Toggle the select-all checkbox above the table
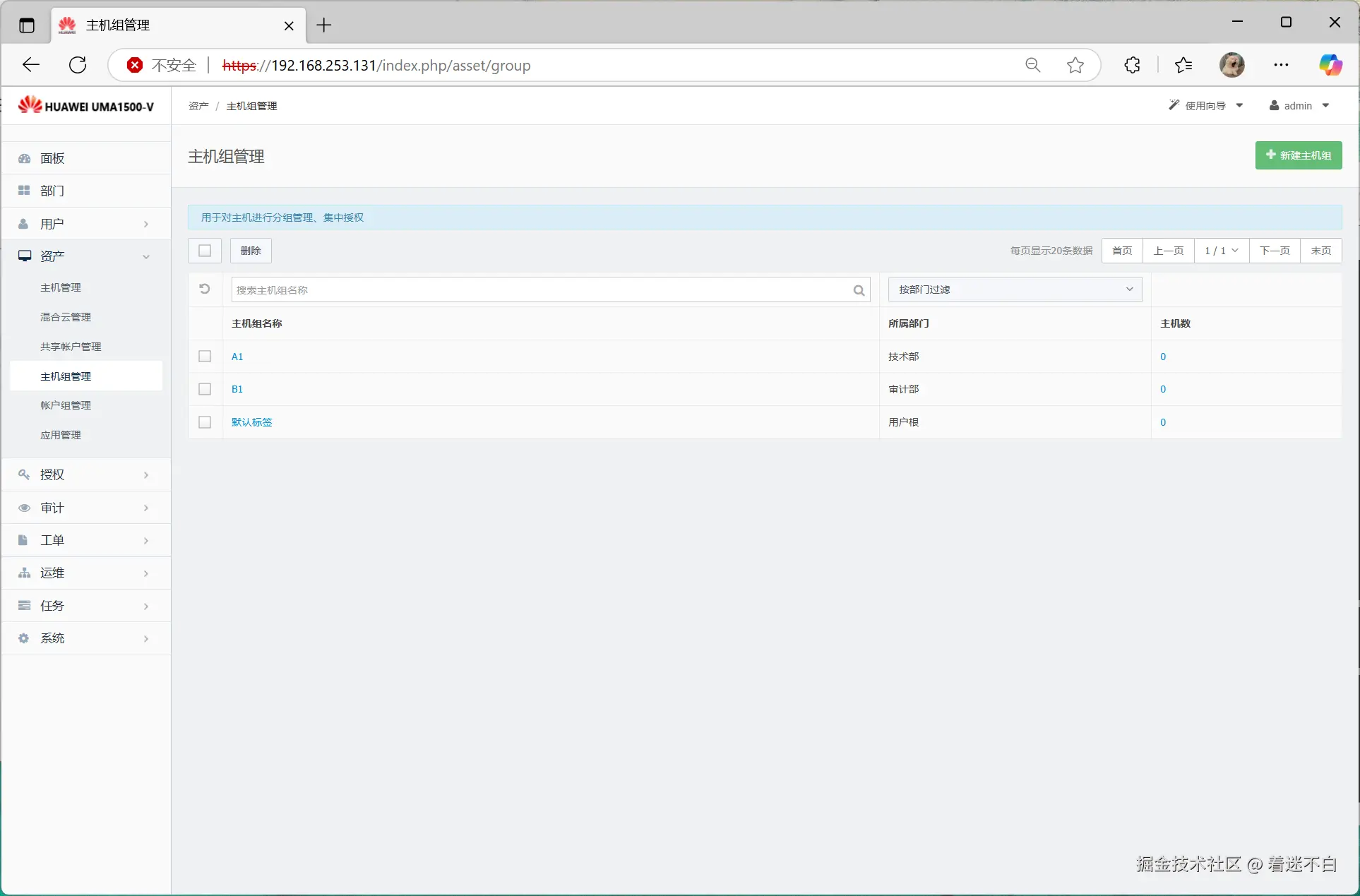 (205, 251)
